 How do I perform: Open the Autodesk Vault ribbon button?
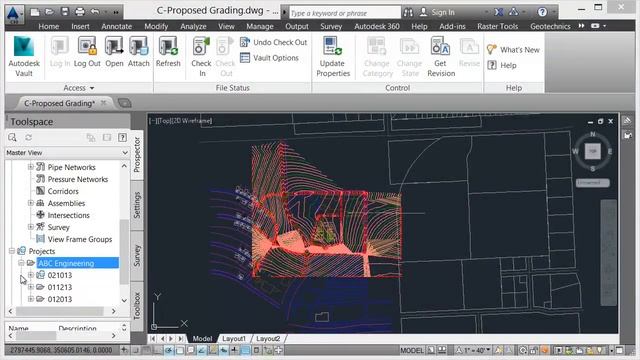coord(24,56)
